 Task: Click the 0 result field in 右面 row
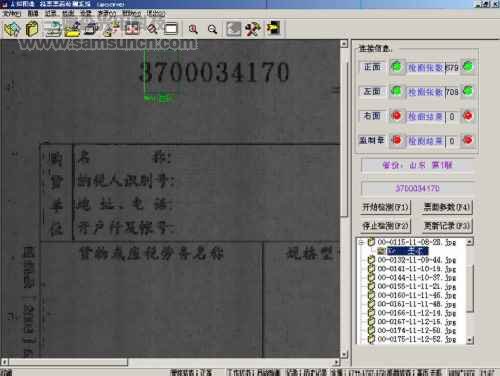pyautogui.click(x=452, y=116)
